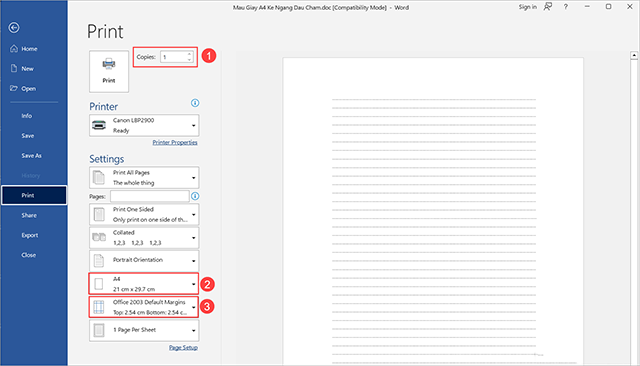Screen dimensions: 640x366
Task: Open the Canon LBP2900 printer dropdown
Action: [193, 126]
